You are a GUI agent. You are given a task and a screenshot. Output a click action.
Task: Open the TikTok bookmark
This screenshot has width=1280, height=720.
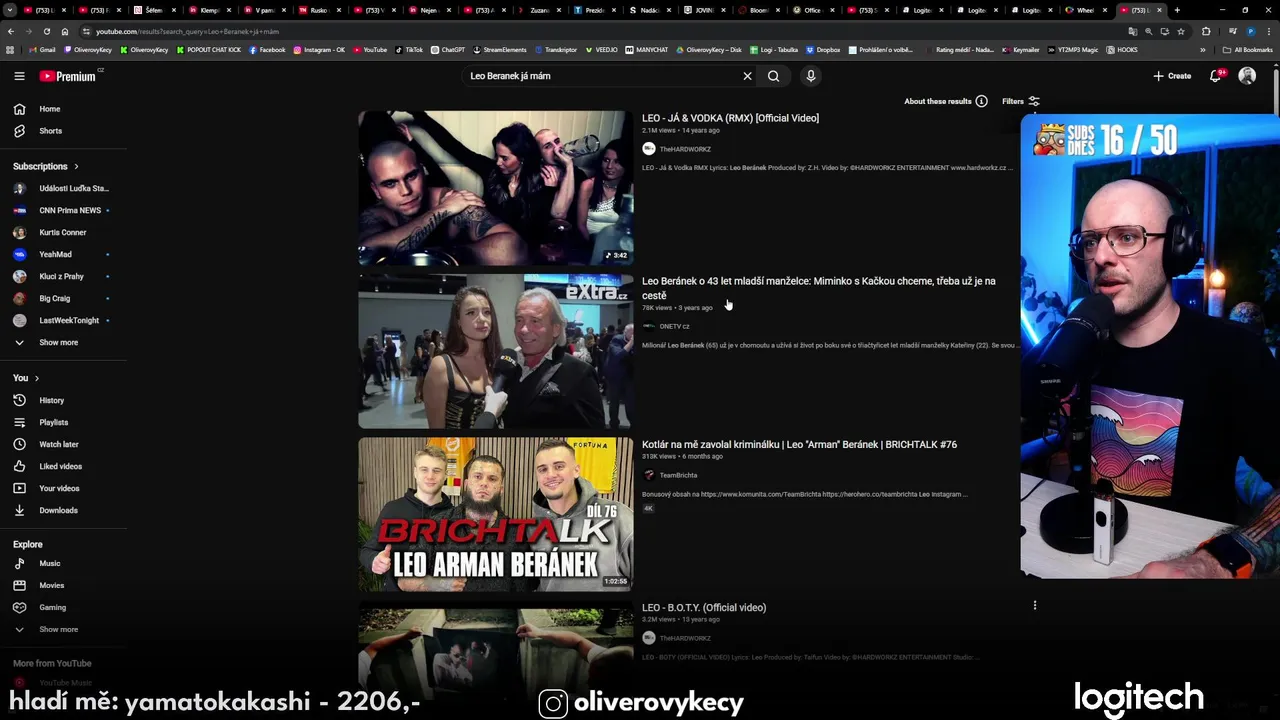coord(409,49)
